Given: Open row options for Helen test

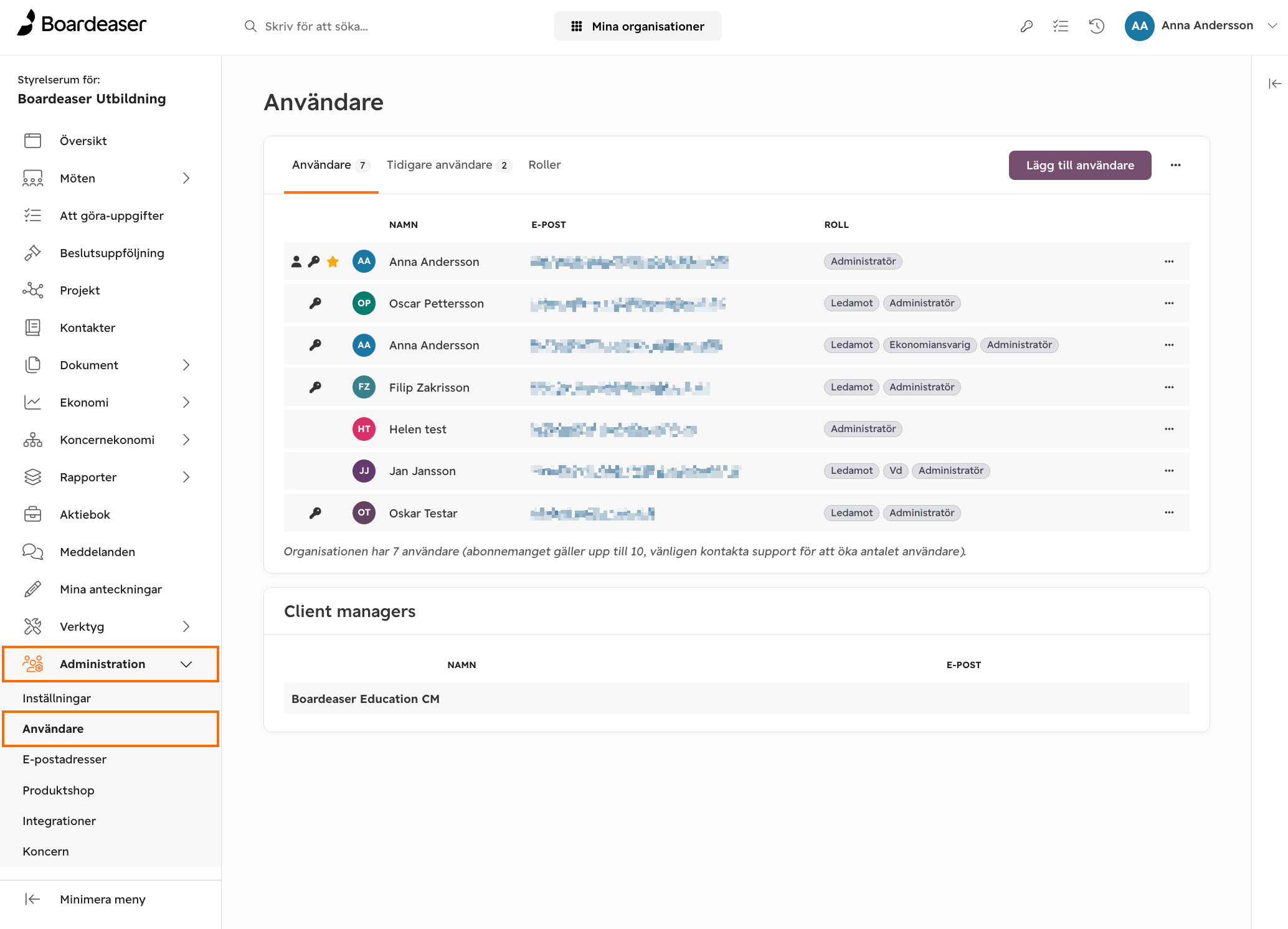Looking at the screenshot, I should point(1169,429).
